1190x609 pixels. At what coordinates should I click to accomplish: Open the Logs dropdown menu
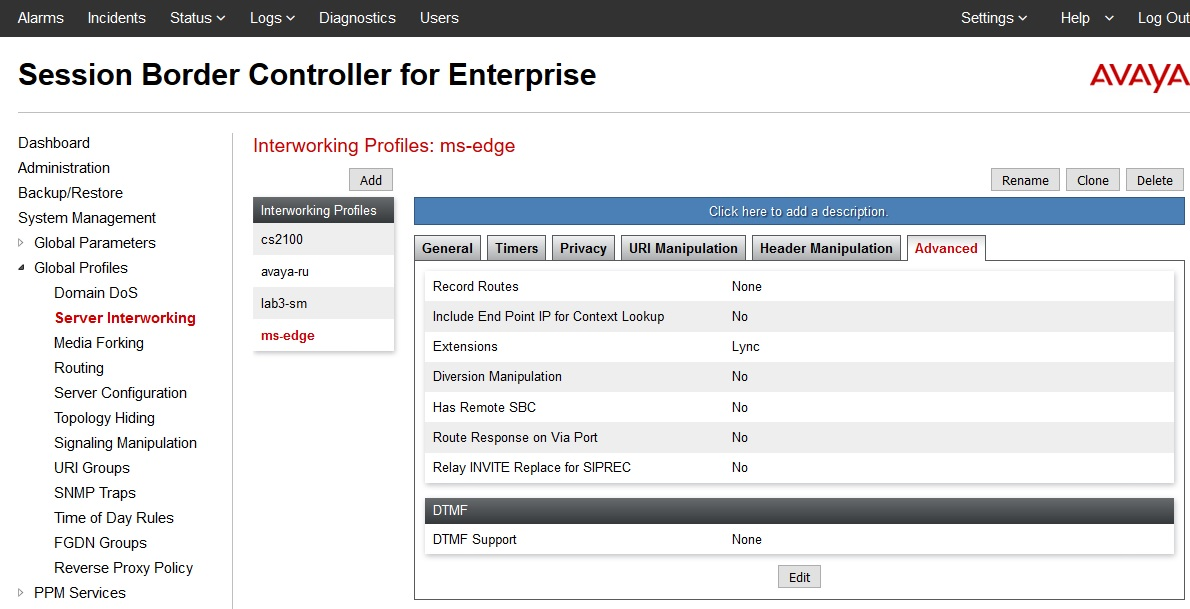point(272,18)
